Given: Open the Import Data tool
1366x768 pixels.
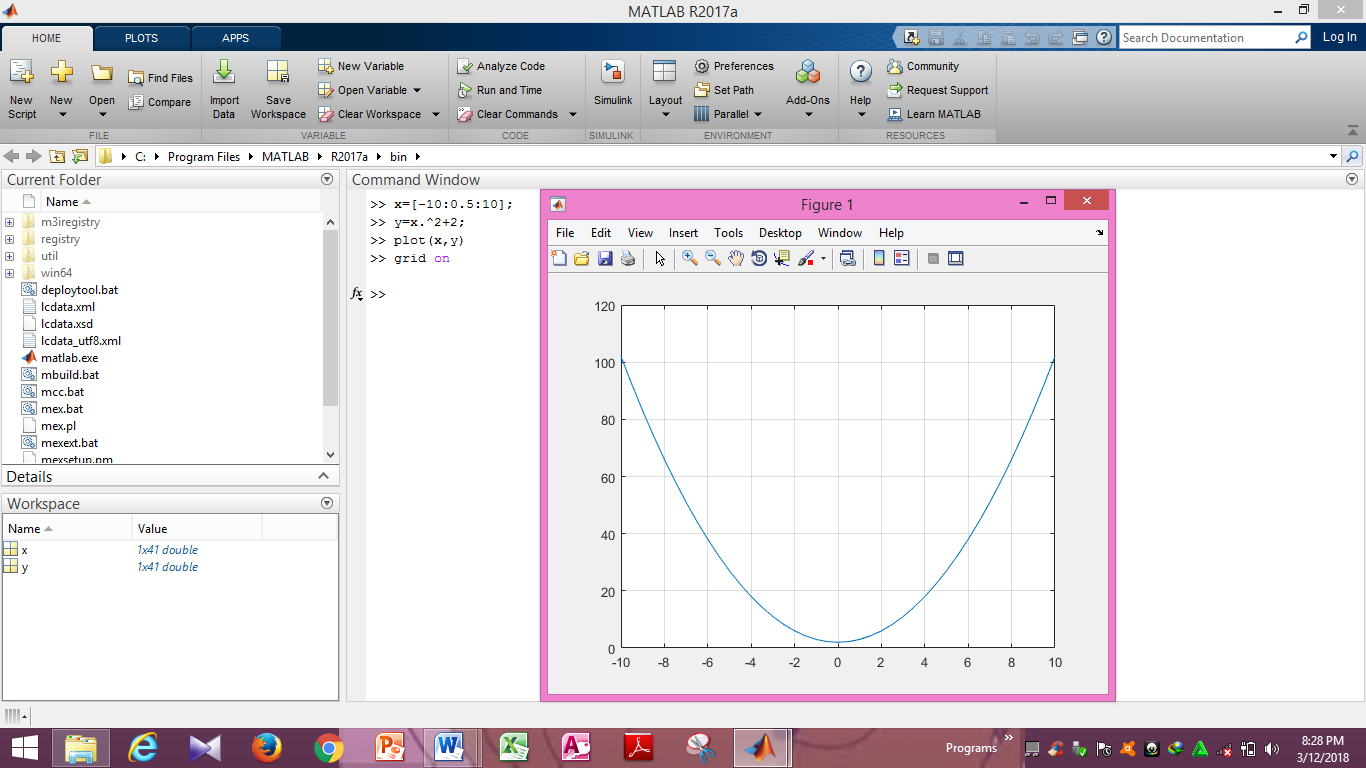Looking at the screenshot, I should coord(224,88).
